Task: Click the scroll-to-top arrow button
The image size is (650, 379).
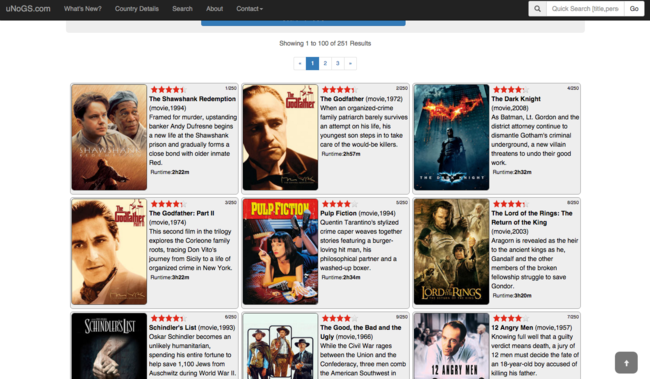Action: tap(626, 363)
